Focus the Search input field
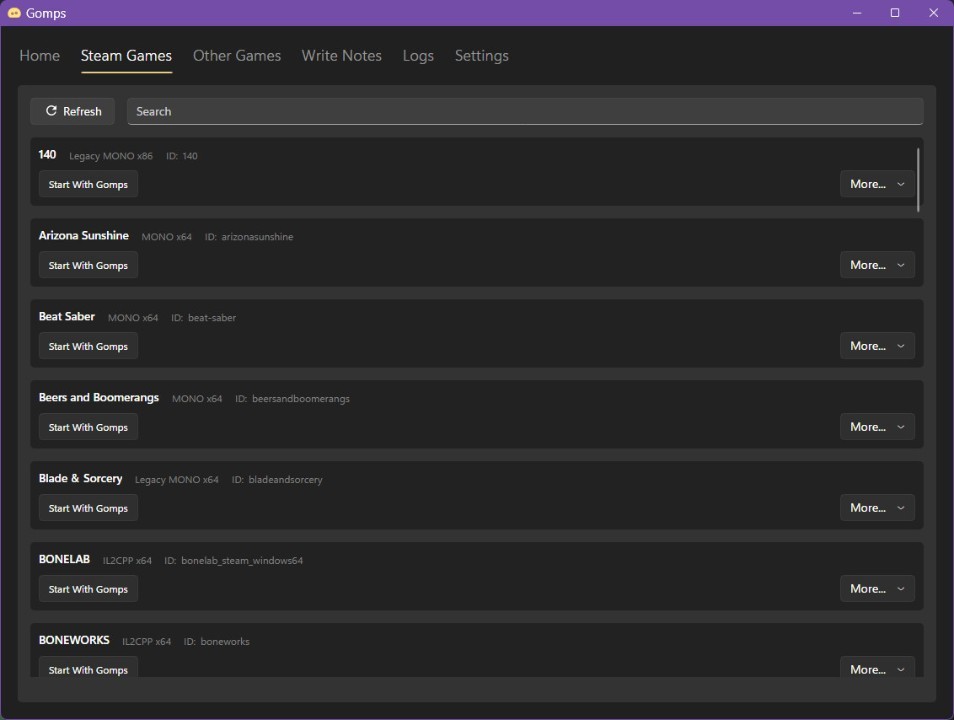The image size is (954, 720). tap(525, 111)
